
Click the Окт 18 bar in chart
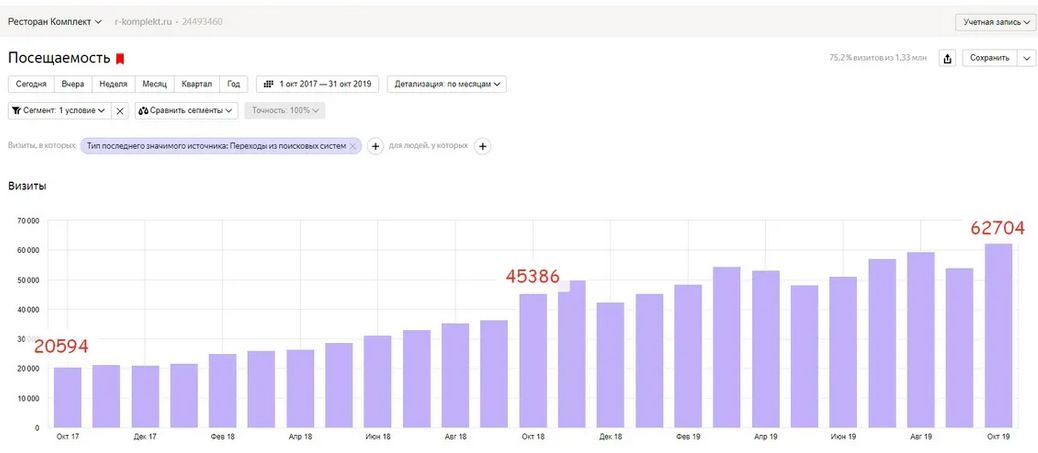tap(533, 361)
